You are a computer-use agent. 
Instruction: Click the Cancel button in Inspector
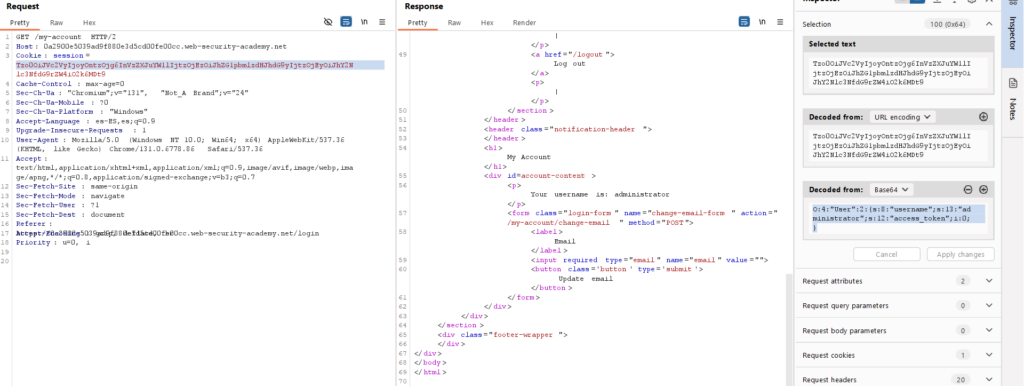[886, 254]
